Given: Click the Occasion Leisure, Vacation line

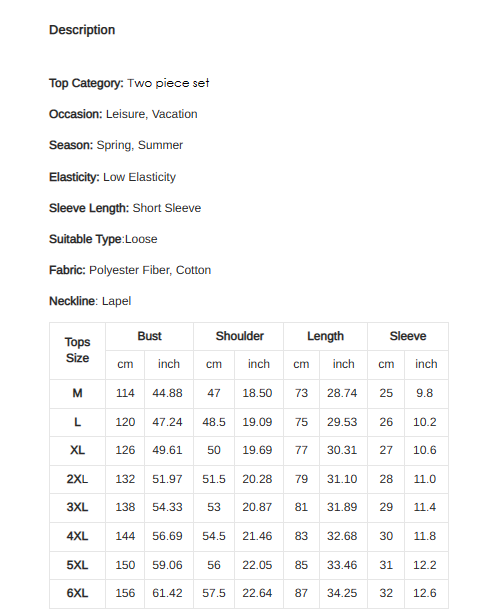Looking at the screenshot, I should (123, 114).
